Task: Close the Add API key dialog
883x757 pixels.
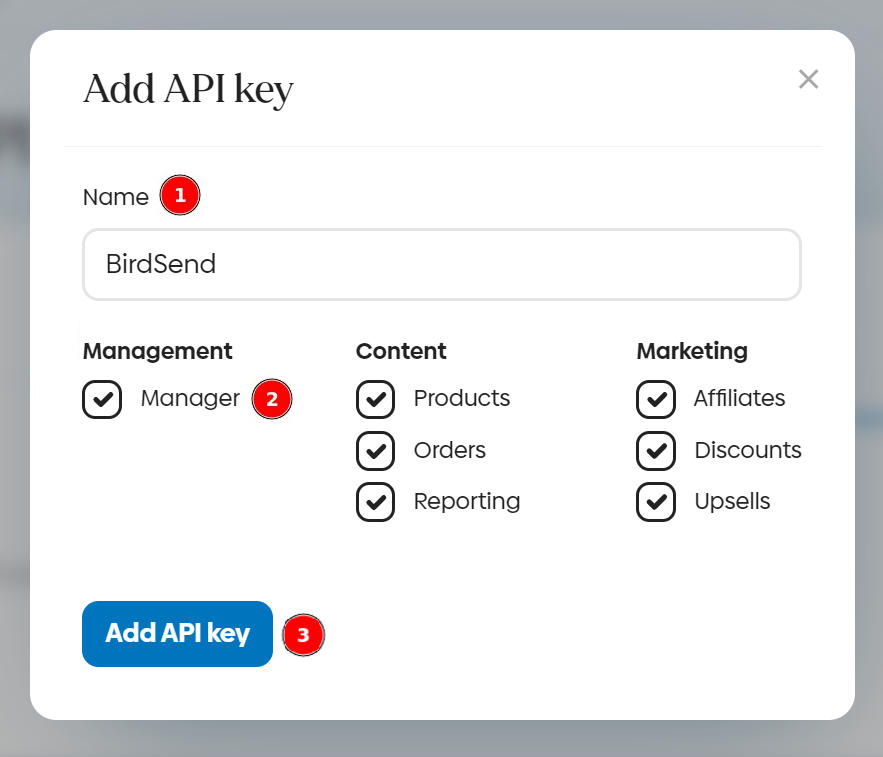Action: tap(808, 79)
